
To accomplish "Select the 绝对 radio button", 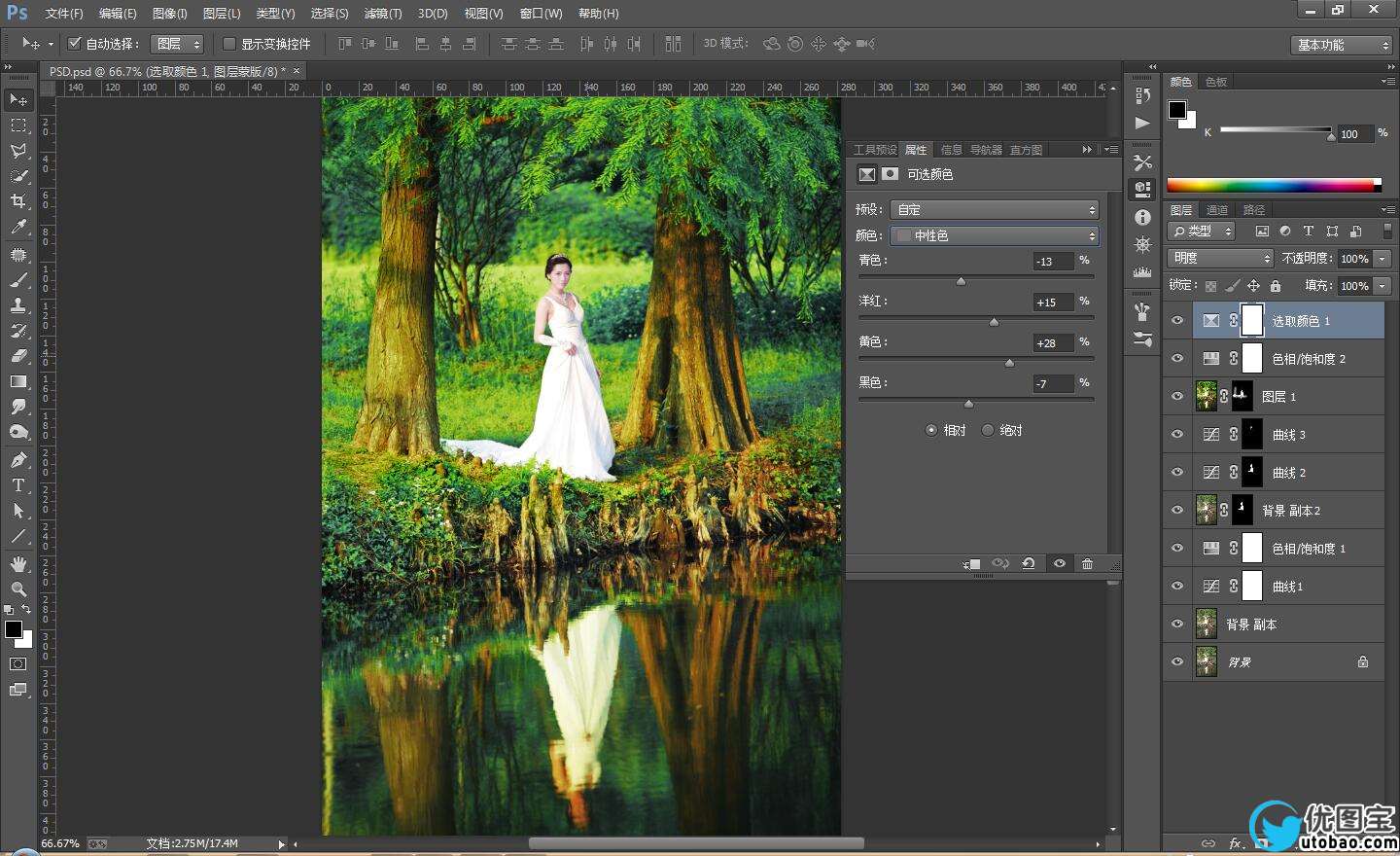I will 988,430.
